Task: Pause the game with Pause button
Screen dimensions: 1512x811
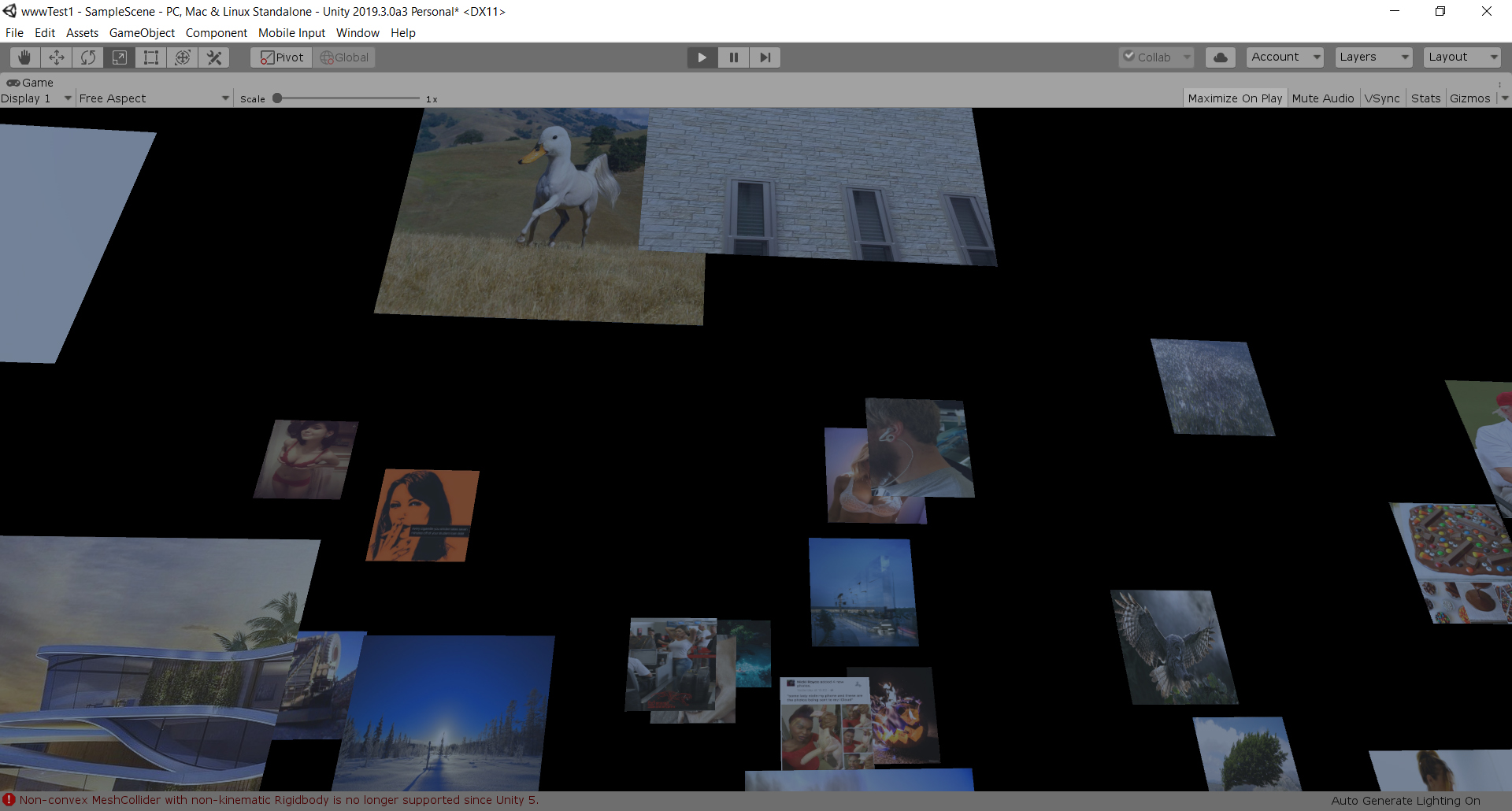Action: (x=733, y=57)
